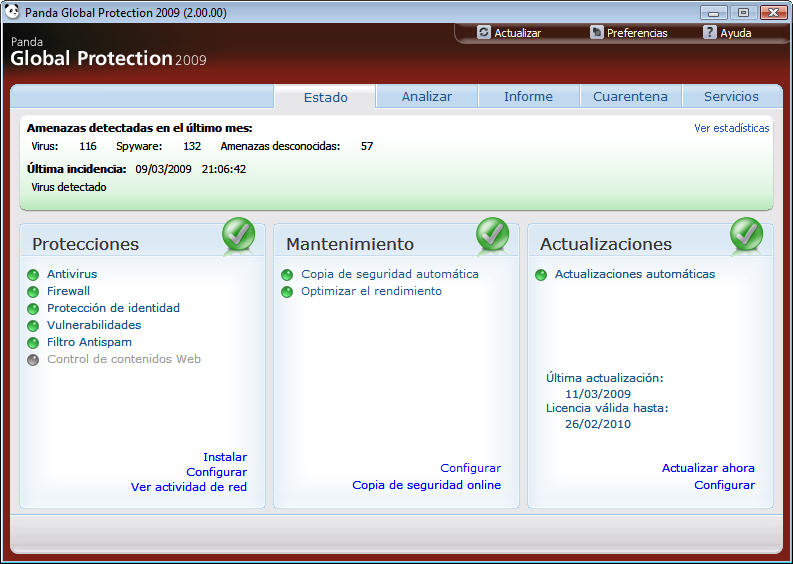The width and height of the screenshot is (793, 564).
Task: Click Copia de seguridad online link
Action: pos(426,485)
